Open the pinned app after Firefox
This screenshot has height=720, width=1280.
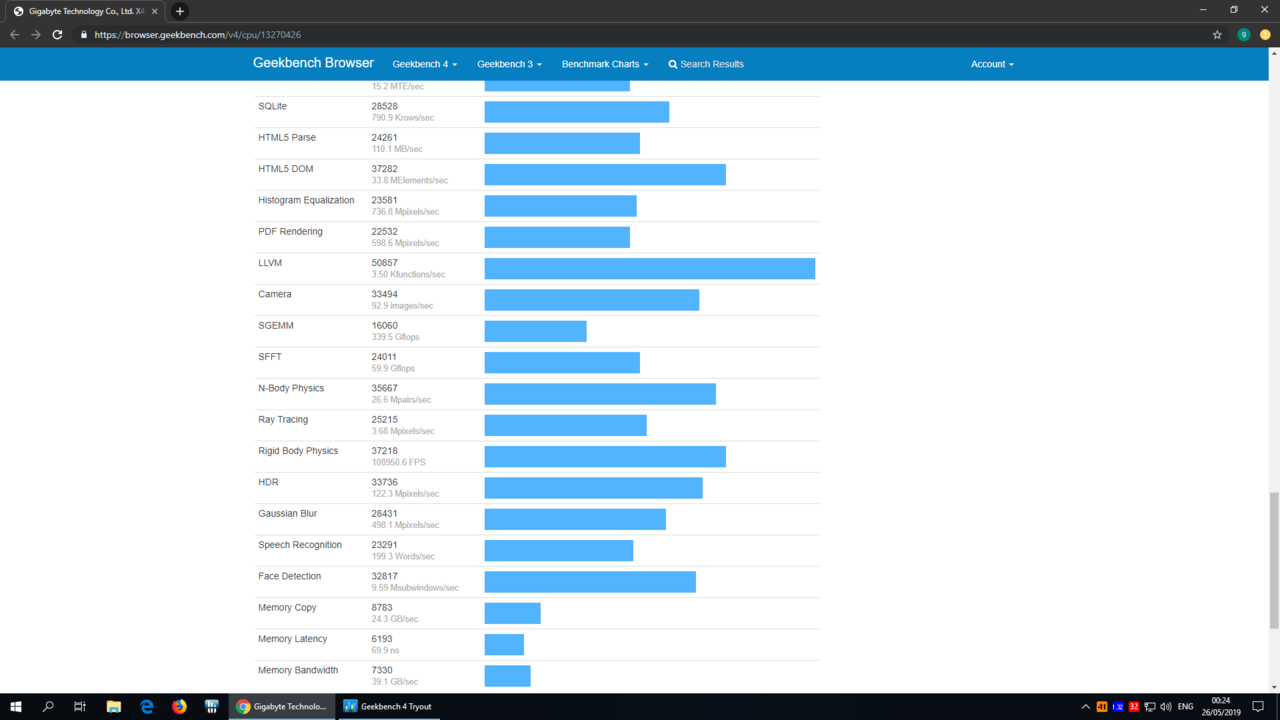point(212,706)
